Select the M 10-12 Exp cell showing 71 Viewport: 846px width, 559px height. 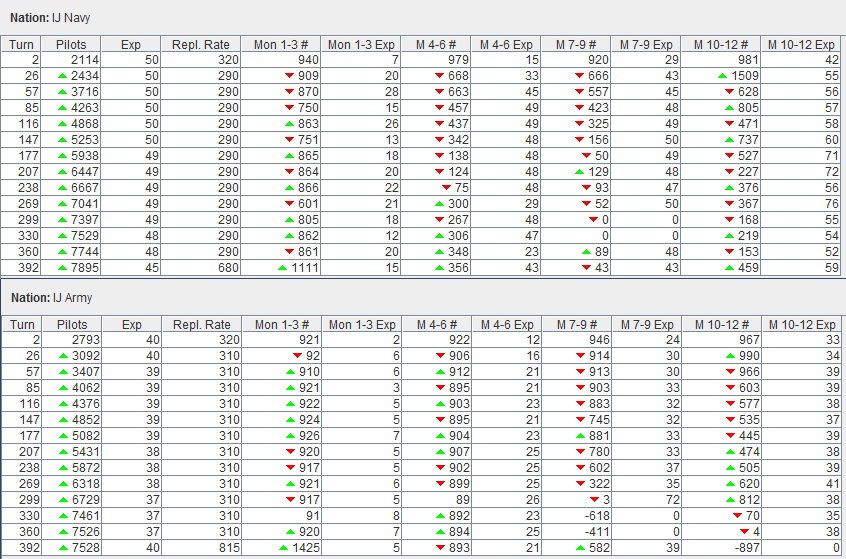801,156
